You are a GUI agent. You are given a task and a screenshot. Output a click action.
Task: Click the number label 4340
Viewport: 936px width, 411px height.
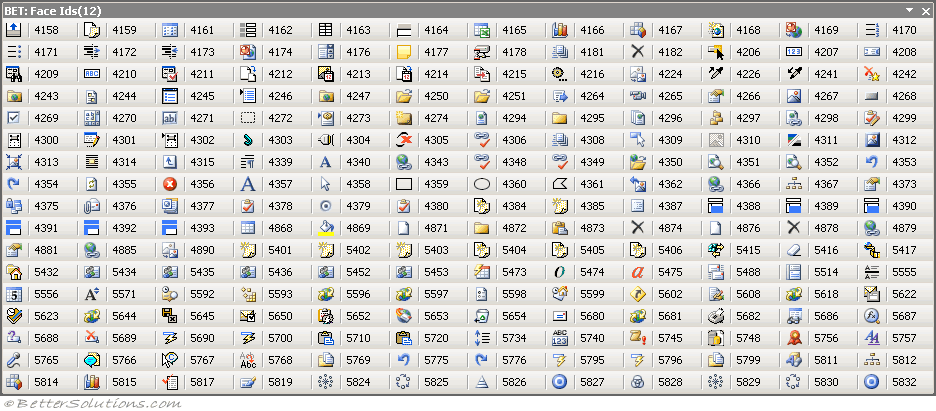358,162
